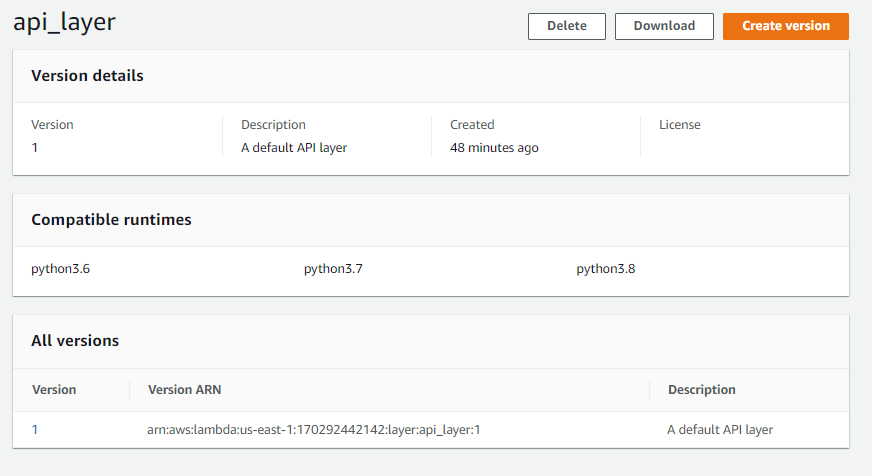Viewport: 872px width, 476px height.
Task: Click the api_layer page title
Action: pos(65,23)
